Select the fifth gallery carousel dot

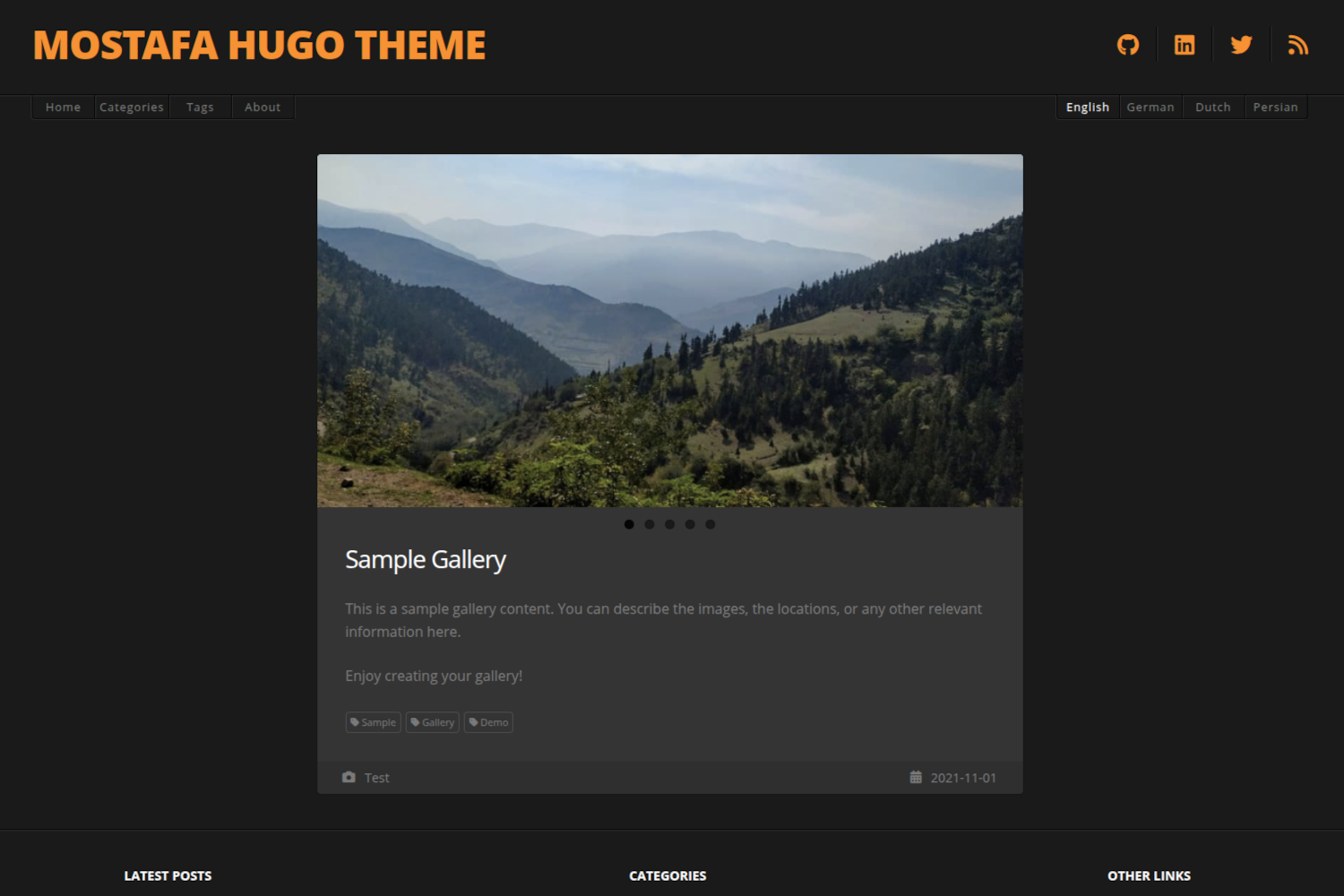(x=711, y=524)
